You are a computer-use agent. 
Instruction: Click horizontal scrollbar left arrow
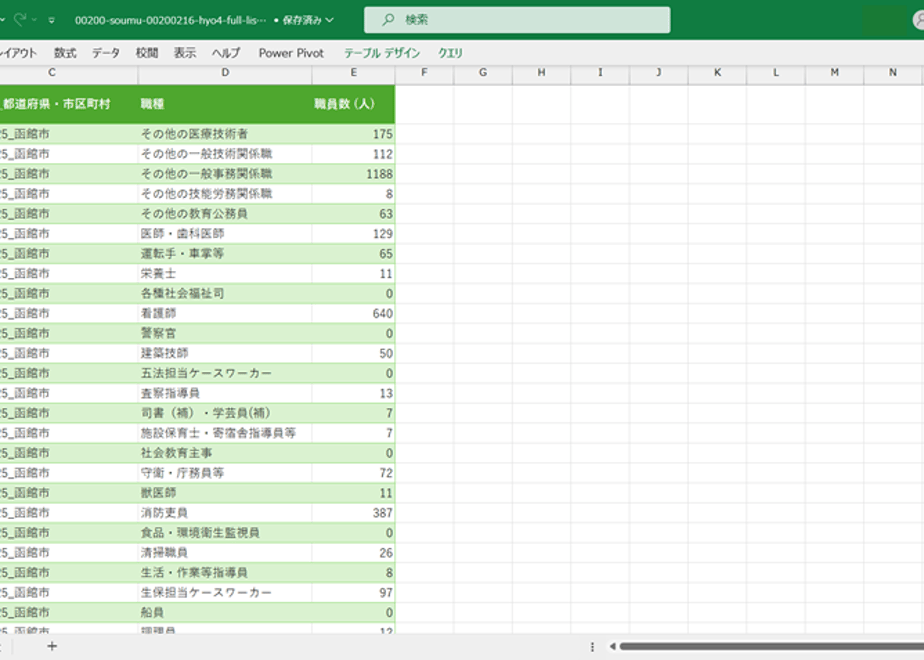[x=612, y=646]
